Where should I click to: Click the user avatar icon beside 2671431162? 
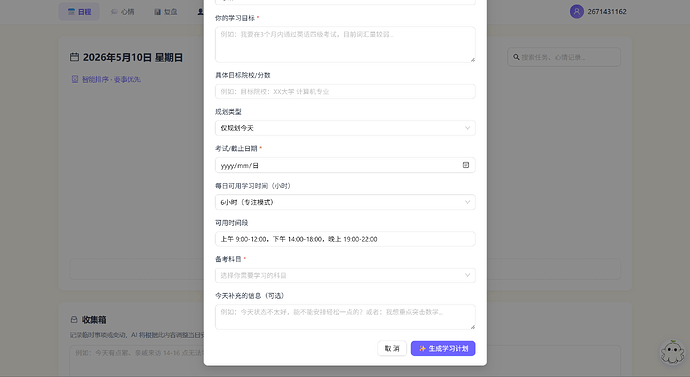pos(576,11)
